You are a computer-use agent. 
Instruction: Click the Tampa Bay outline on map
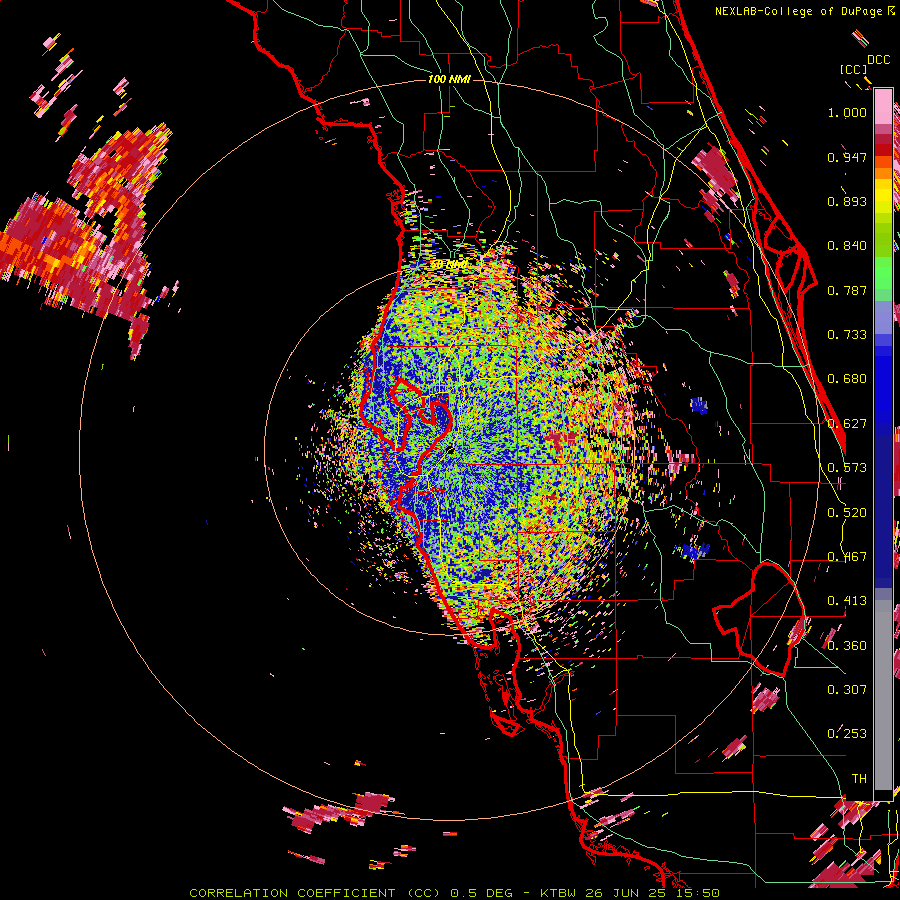click(x=420, y=413)
